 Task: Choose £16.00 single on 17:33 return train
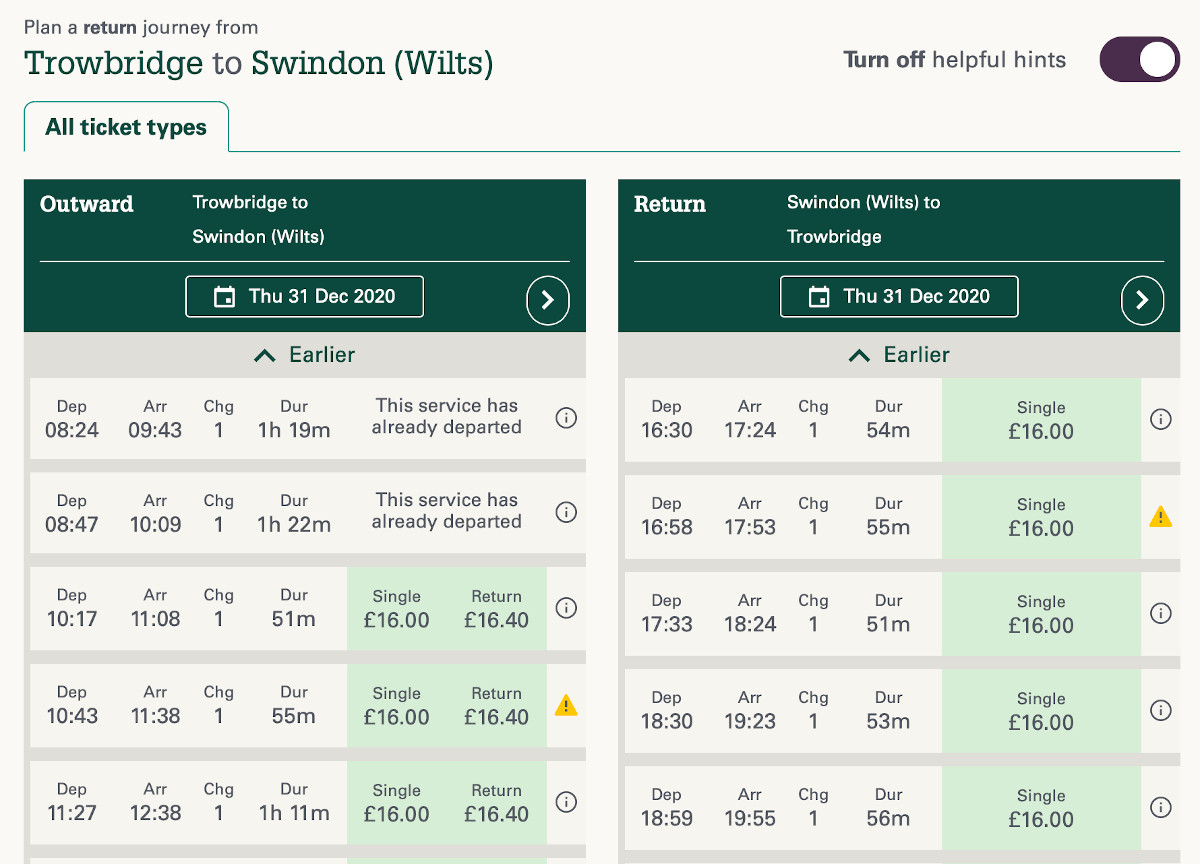pyautogui.click(x=1041, y=614)
